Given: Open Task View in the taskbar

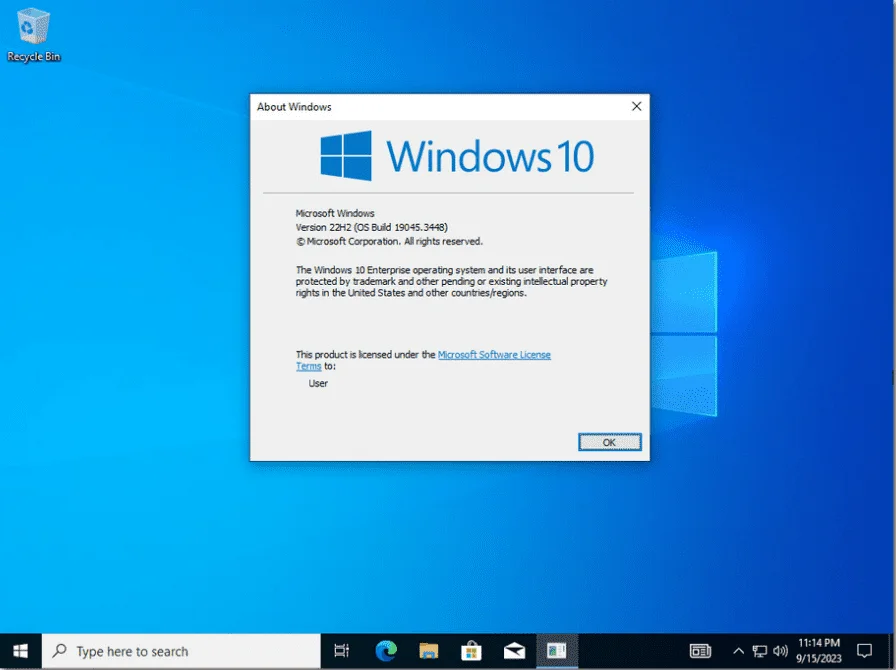Looking at the screenshot, I should [x=342, y=651].
